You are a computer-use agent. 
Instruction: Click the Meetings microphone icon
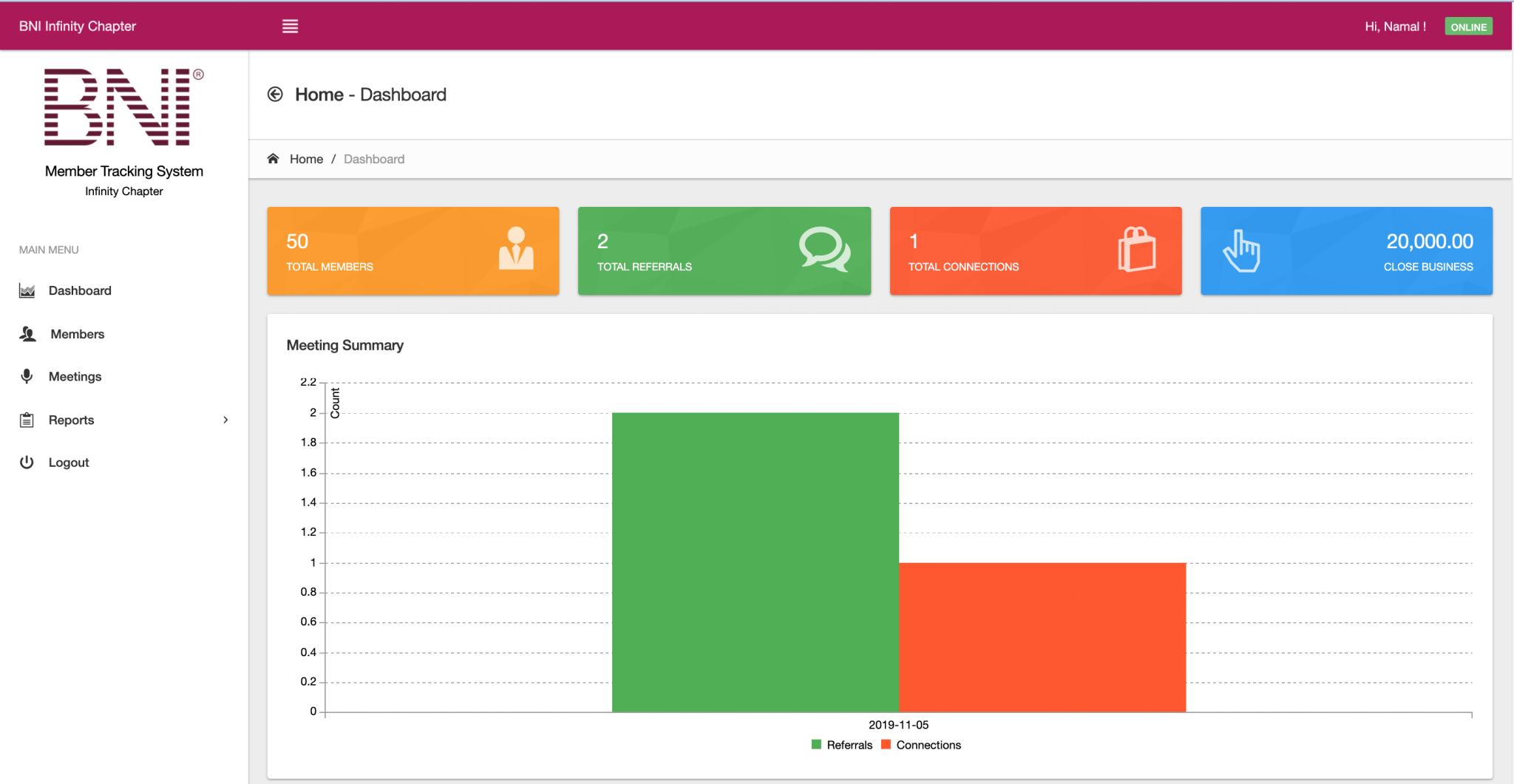pos(27,377)
